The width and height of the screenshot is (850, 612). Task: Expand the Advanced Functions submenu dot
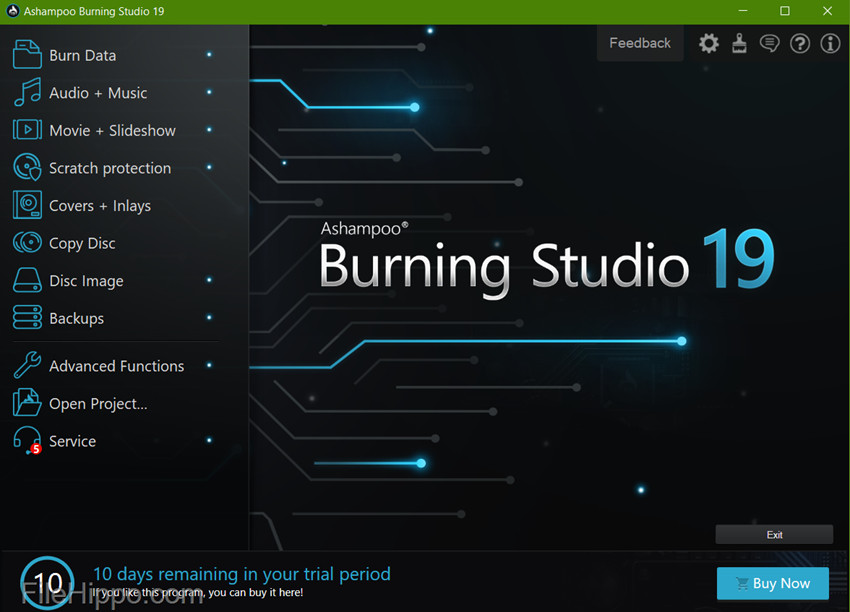pos(209,366)
